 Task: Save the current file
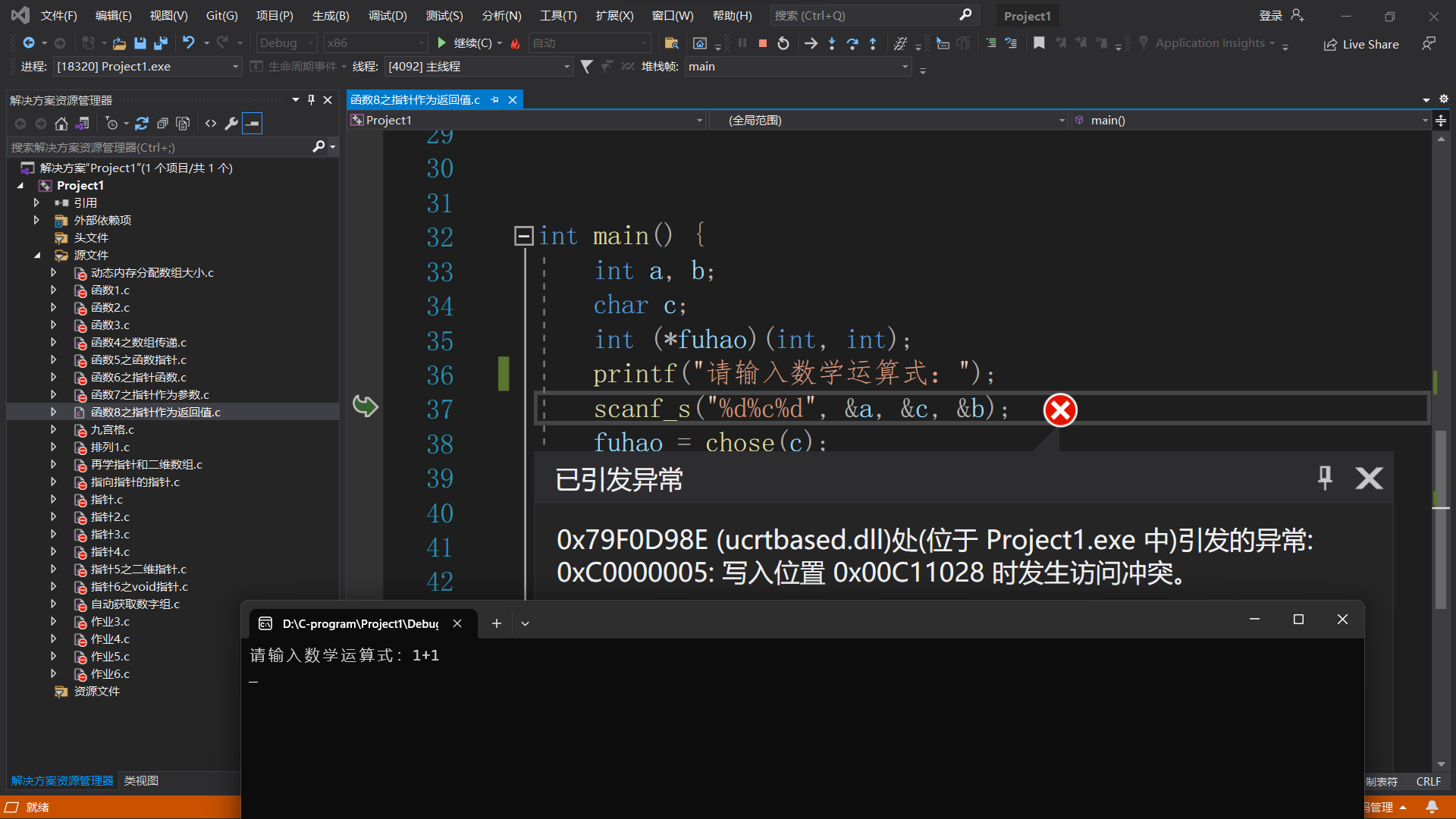140,43
